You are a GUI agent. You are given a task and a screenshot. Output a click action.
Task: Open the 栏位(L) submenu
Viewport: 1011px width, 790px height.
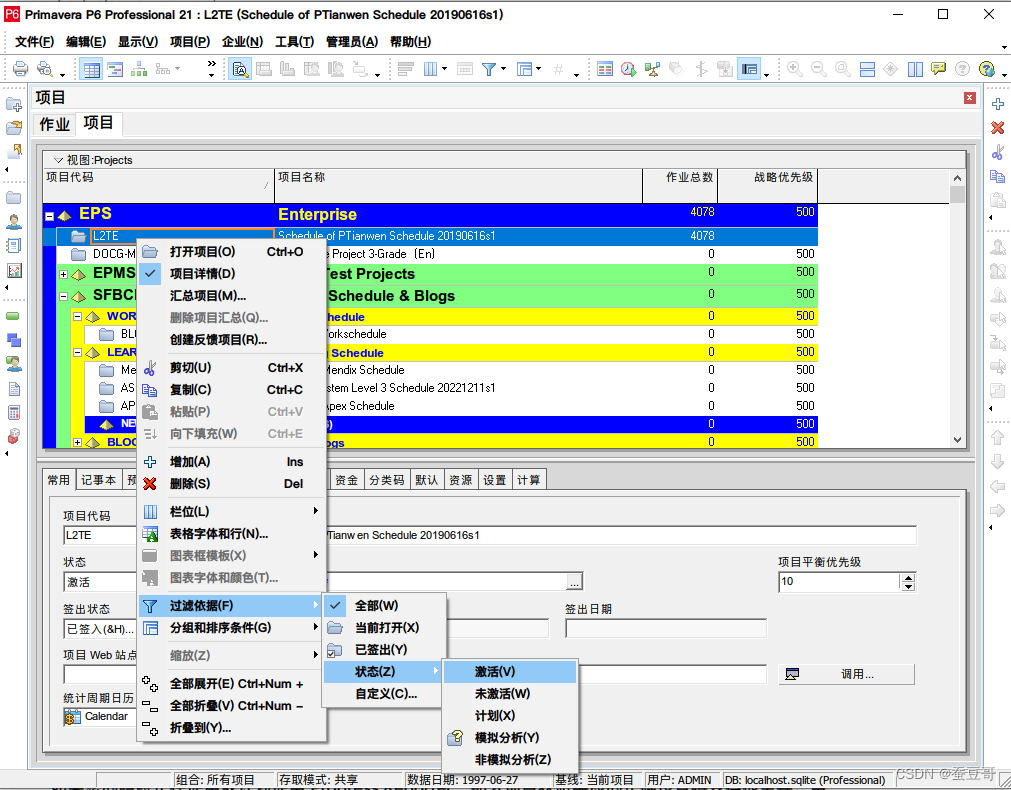coord(232,511)
